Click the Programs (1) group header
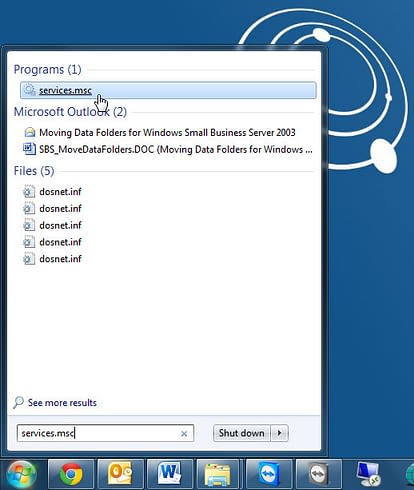This screenshot has height=490, width=414. click(47, 69)
